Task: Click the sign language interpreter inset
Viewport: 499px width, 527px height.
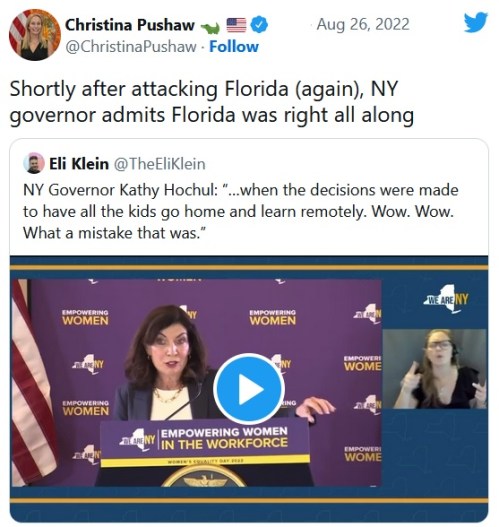Action: click(435, 369)
